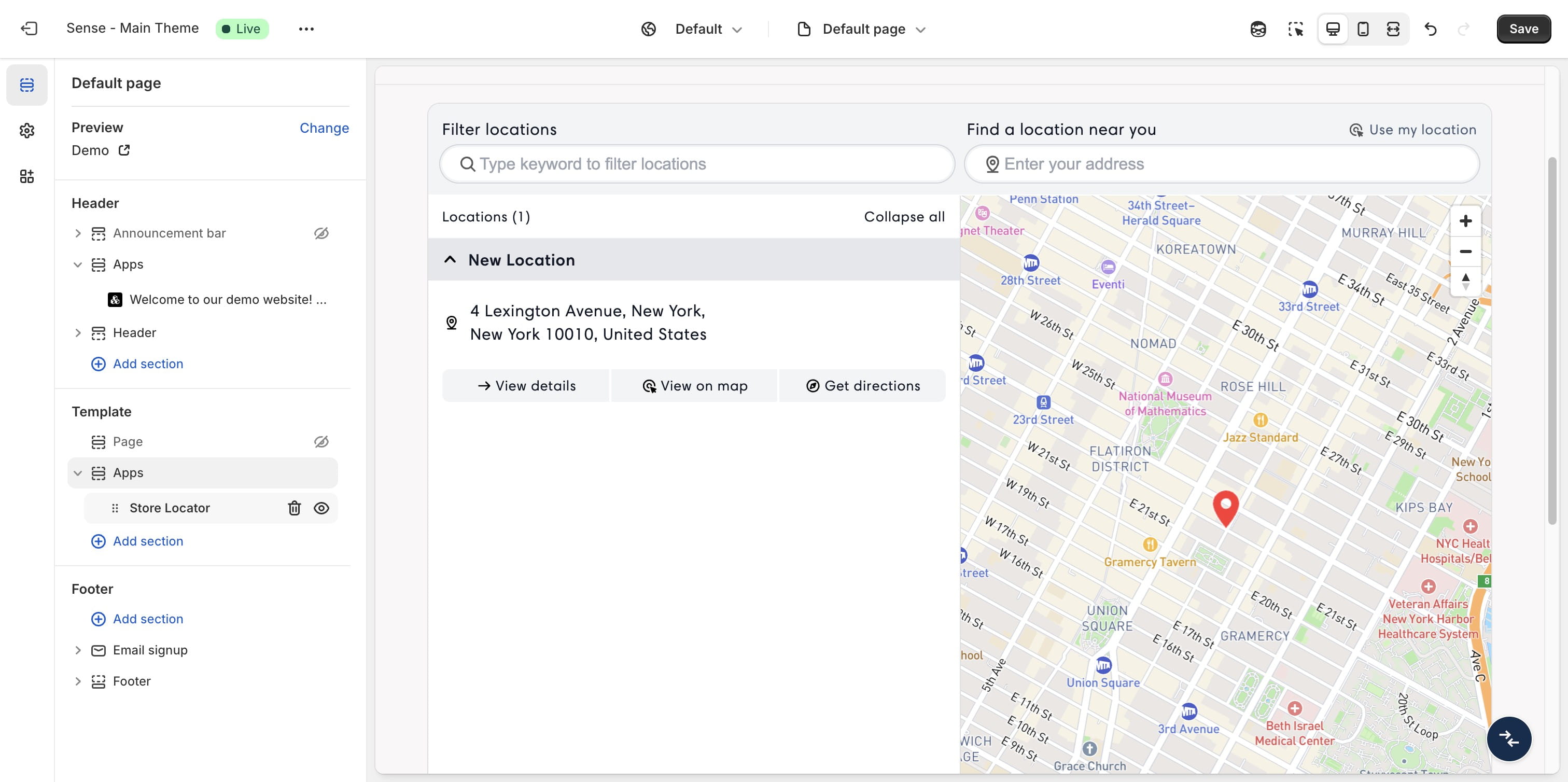Zoom in on the store map
The width and height of the screenshot is (1568, 782).
pos(1466,221)
